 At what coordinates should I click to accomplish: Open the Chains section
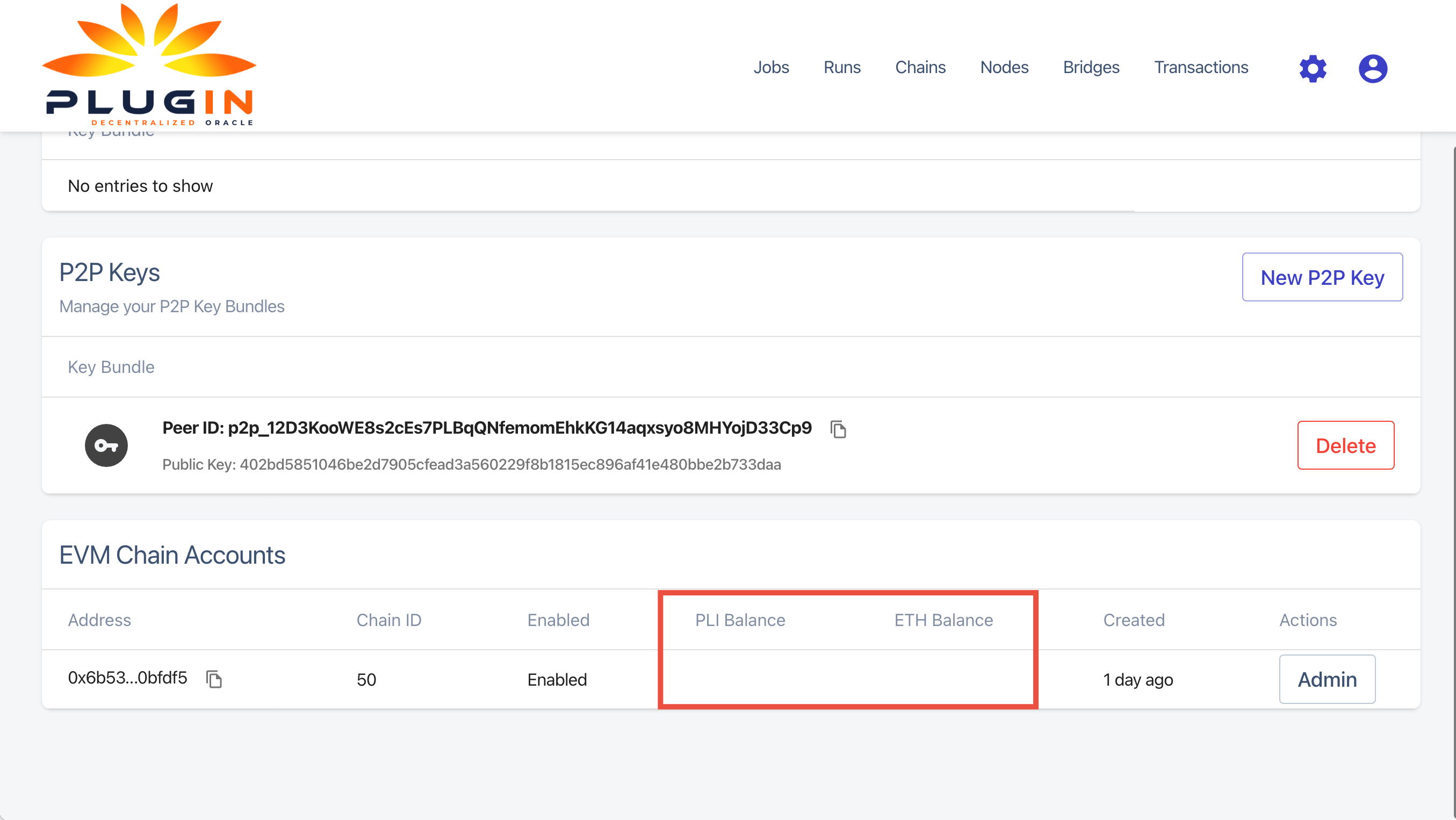(x=920, y=67)
